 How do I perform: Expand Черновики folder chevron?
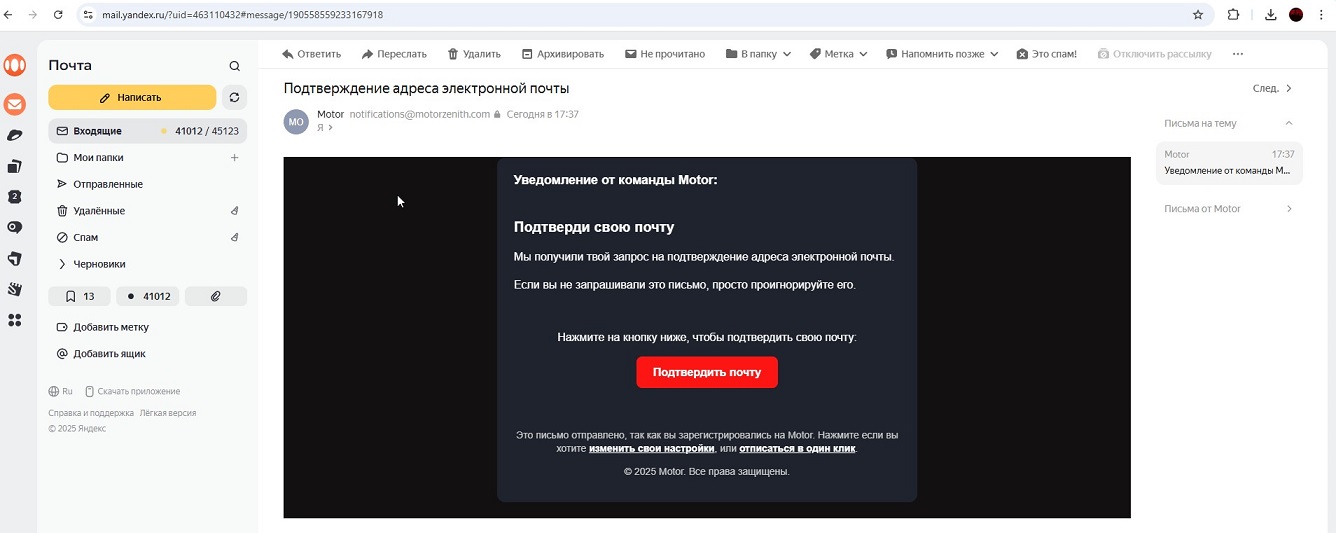pos(62,264)
